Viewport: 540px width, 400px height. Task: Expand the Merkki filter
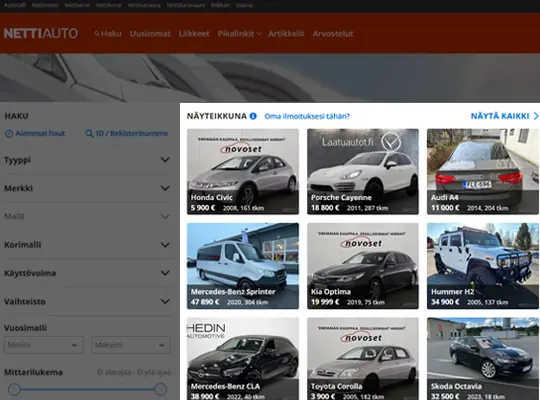(x=87, y=188)
